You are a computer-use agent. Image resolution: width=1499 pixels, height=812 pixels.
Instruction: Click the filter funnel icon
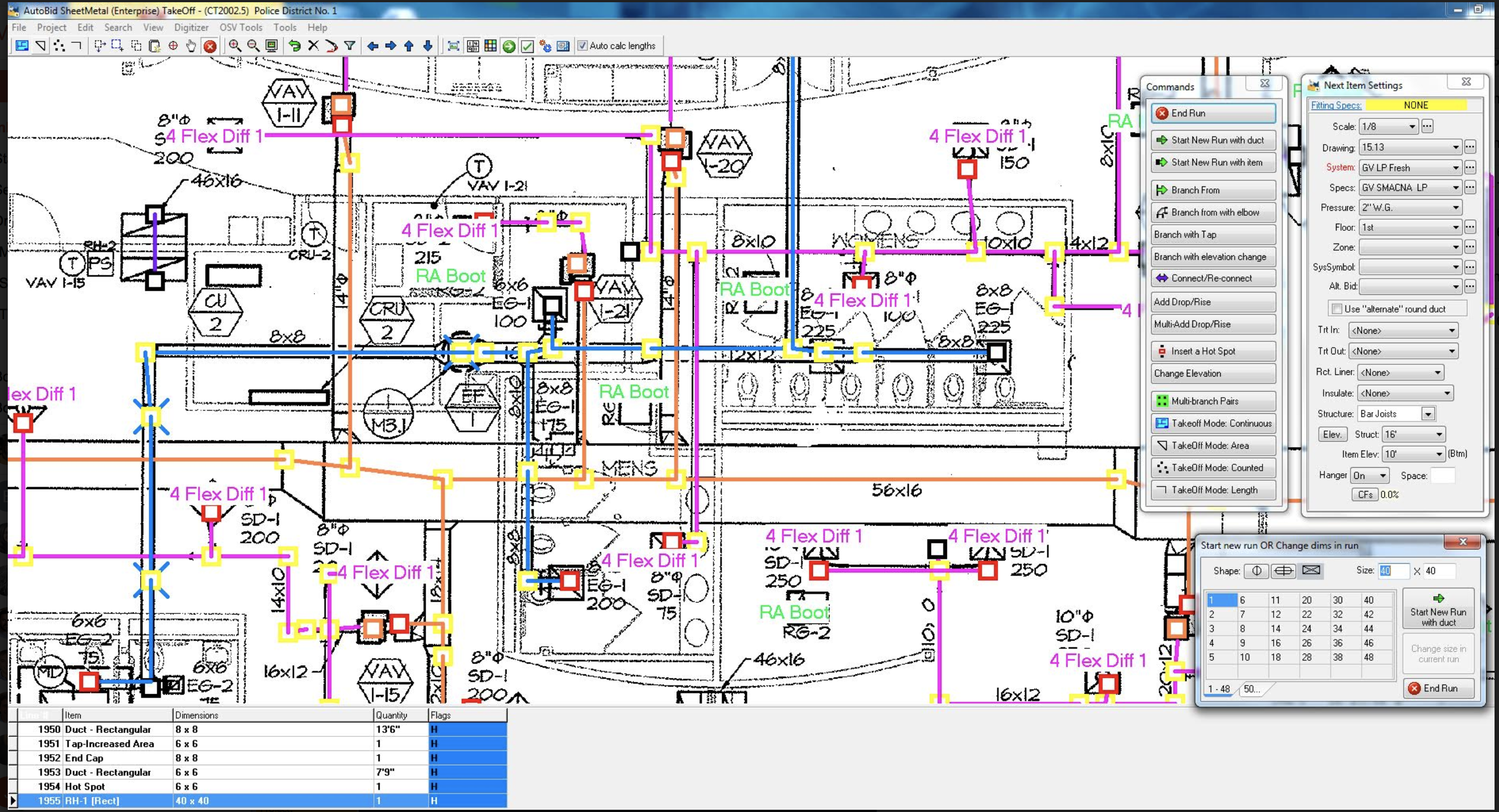[x=350, y=46]
